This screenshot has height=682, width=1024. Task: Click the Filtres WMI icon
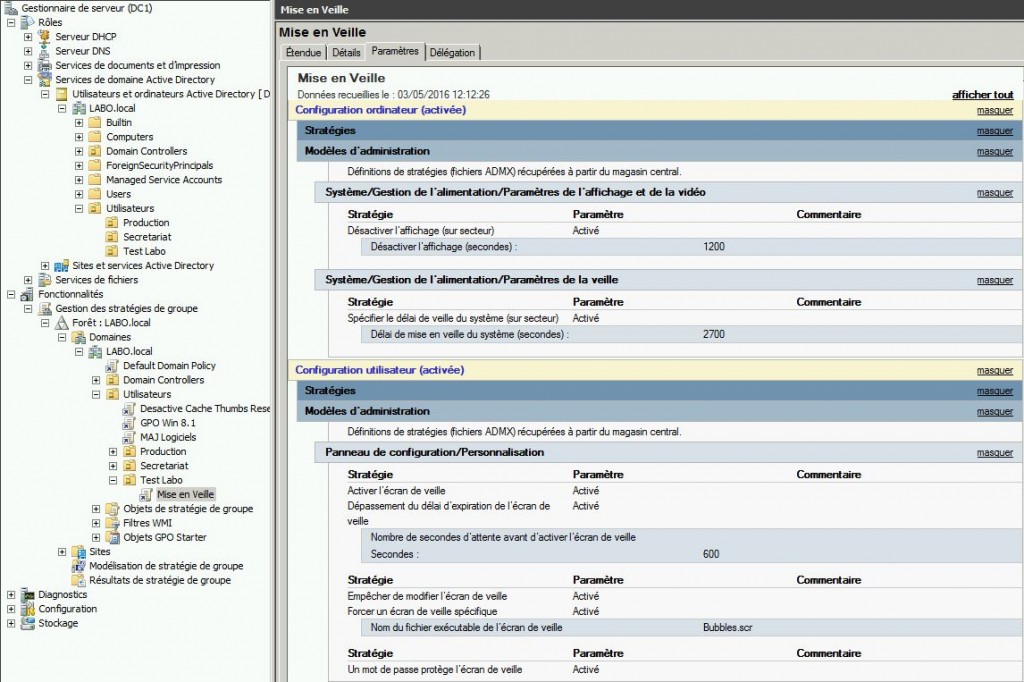point(112,523)
